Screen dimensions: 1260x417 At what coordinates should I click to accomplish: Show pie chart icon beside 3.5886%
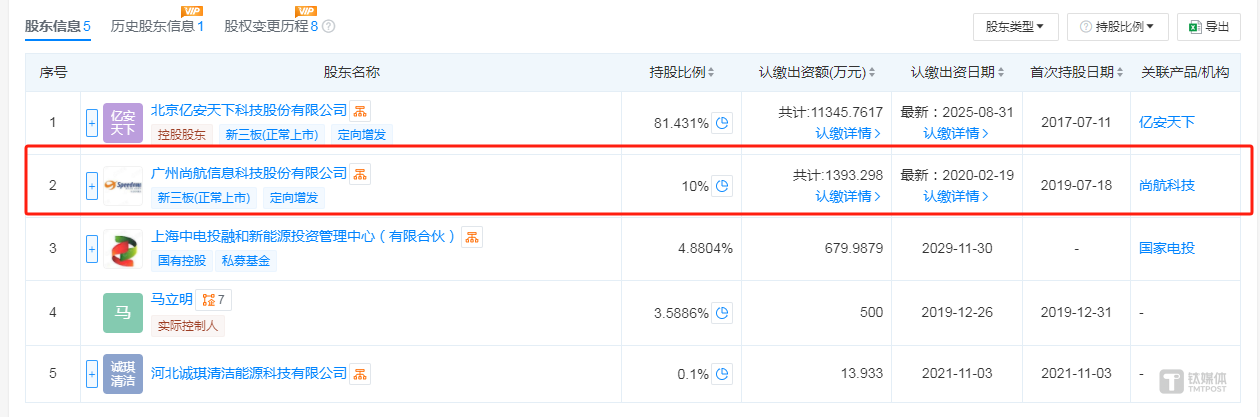[722, 313]
